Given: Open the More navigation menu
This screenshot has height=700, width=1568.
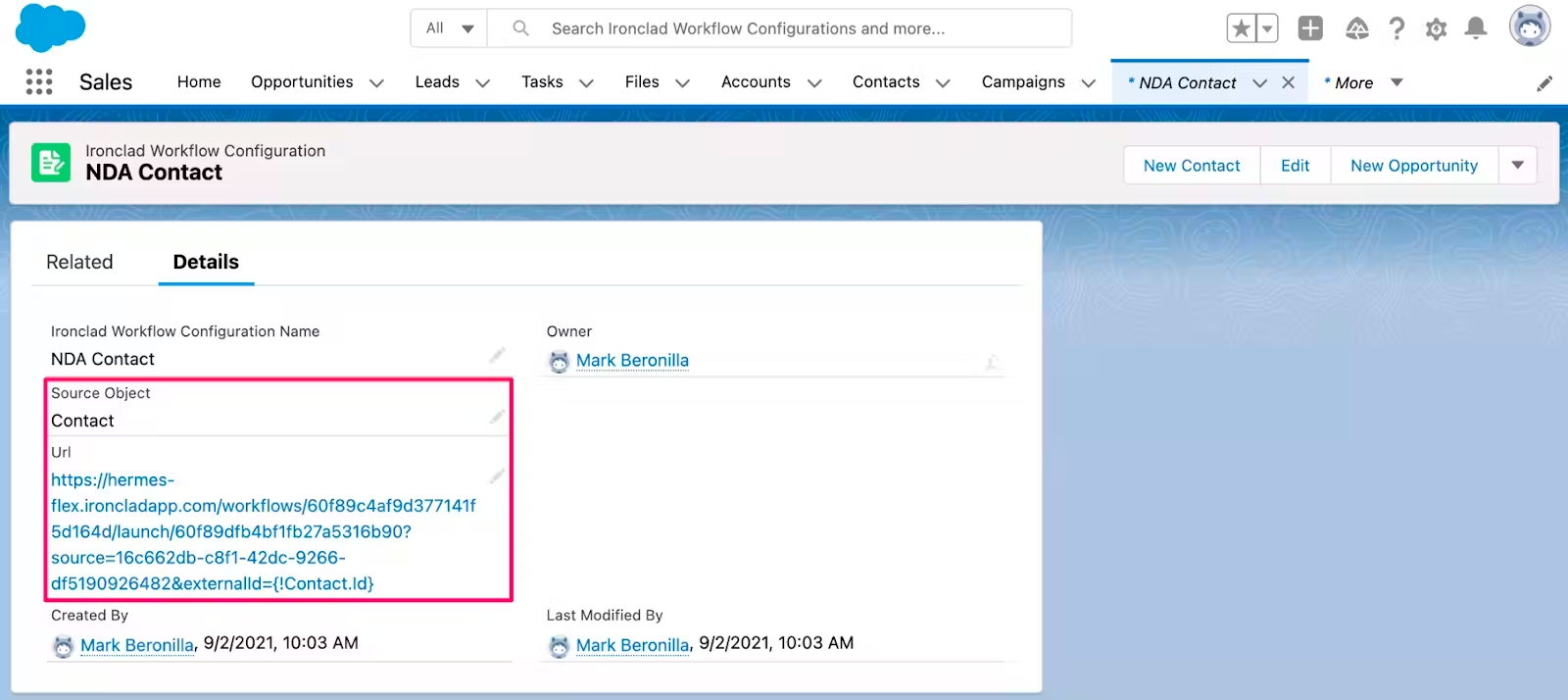Looking at the screenshot, I should (x=1363, y=82).
